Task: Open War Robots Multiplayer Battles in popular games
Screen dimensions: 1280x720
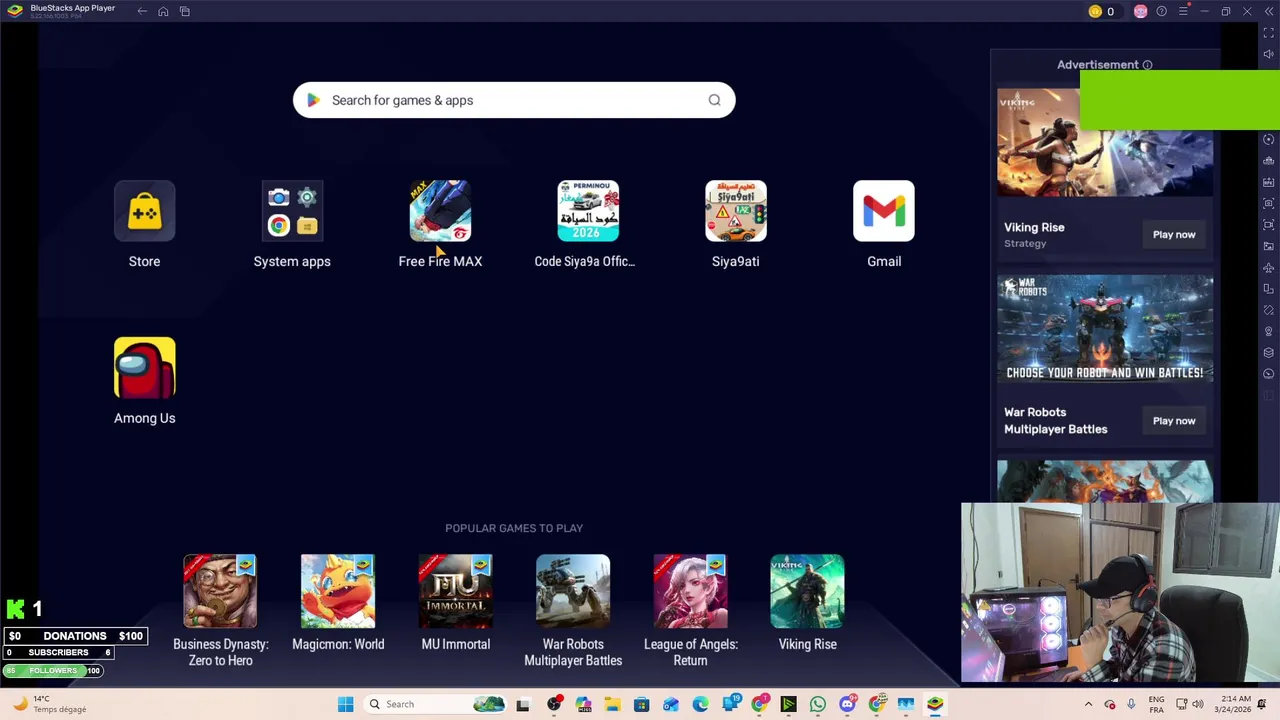Action: tap(573, 591)
